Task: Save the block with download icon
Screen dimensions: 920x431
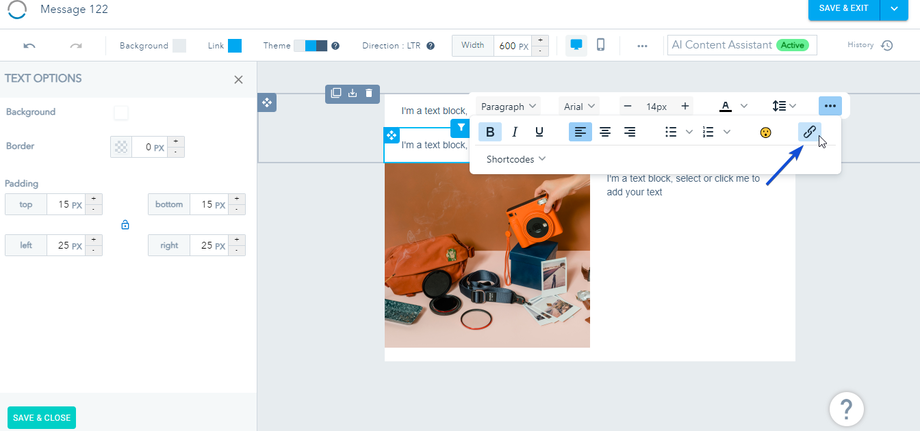Action: point(353,93)
